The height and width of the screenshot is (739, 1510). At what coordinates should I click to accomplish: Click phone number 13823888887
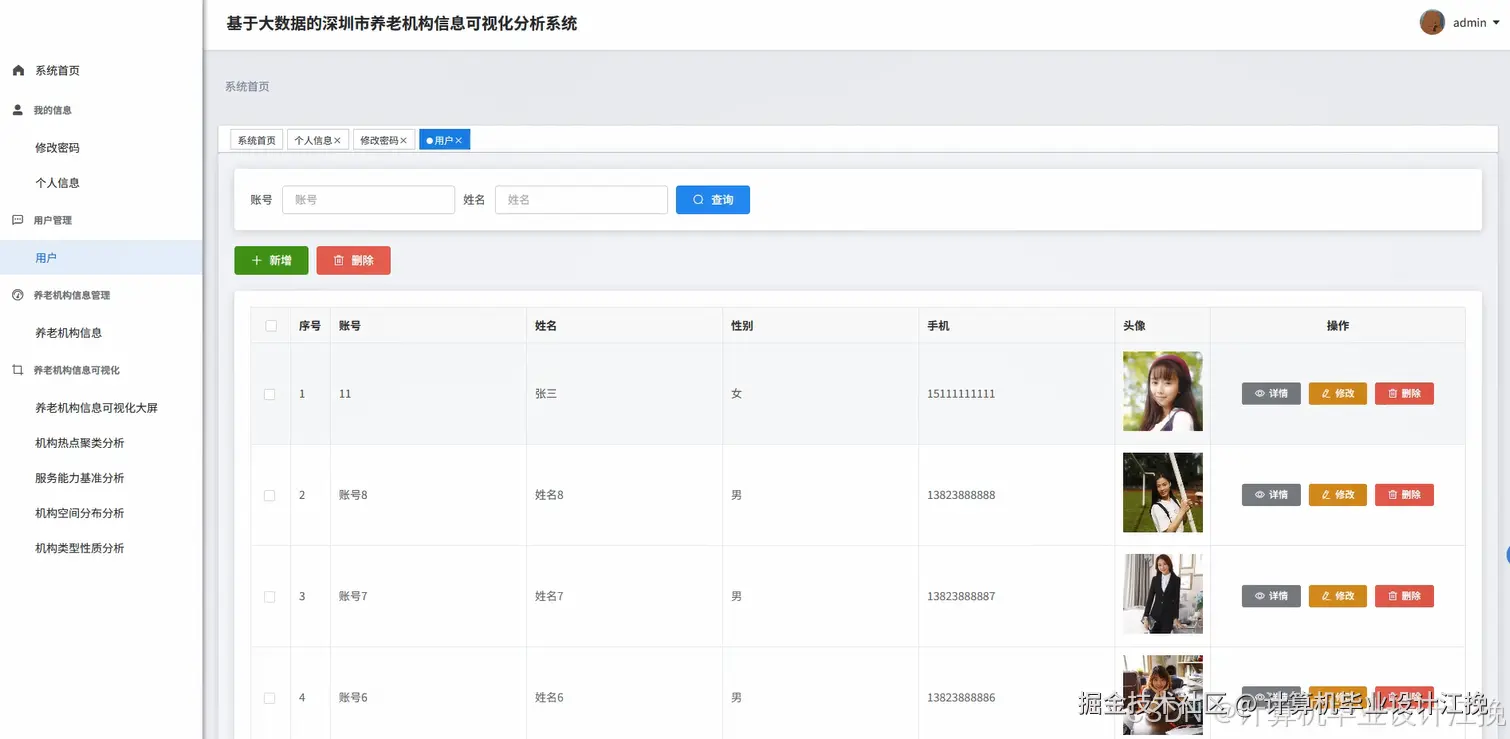[x=961, y=596]
